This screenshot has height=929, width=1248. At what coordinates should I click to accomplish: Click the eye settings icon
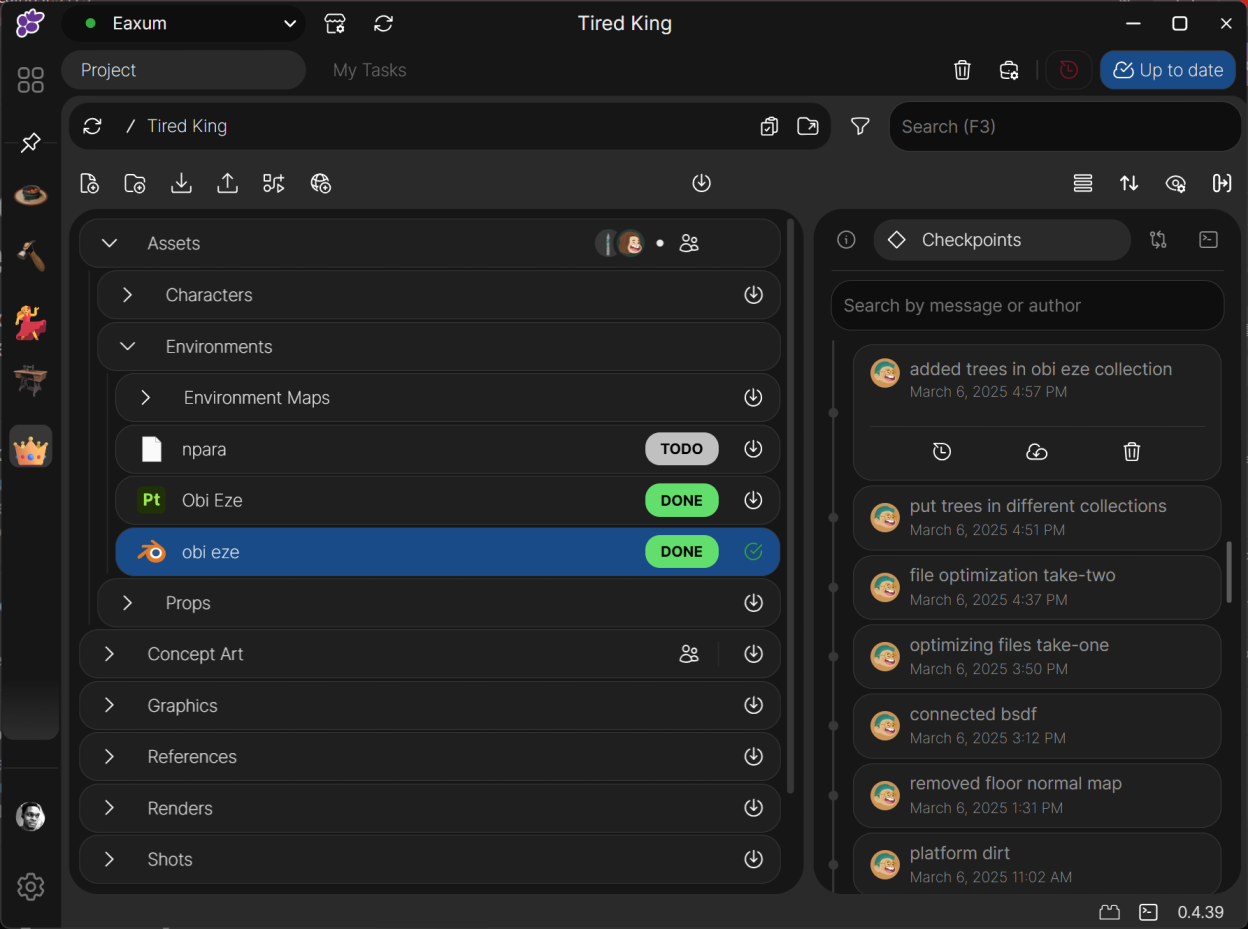click(1176, 183)
